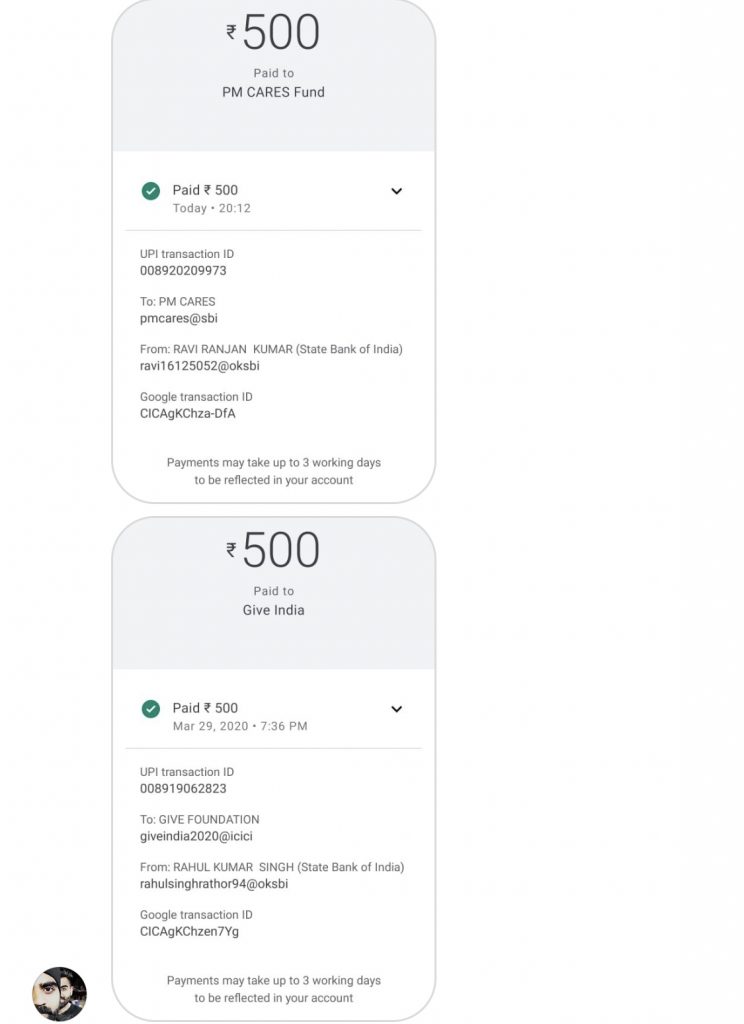Tap rahulsinghrathor94@oksbi sender address
The width and height of the screenshot is (744, 1024).
214,884
